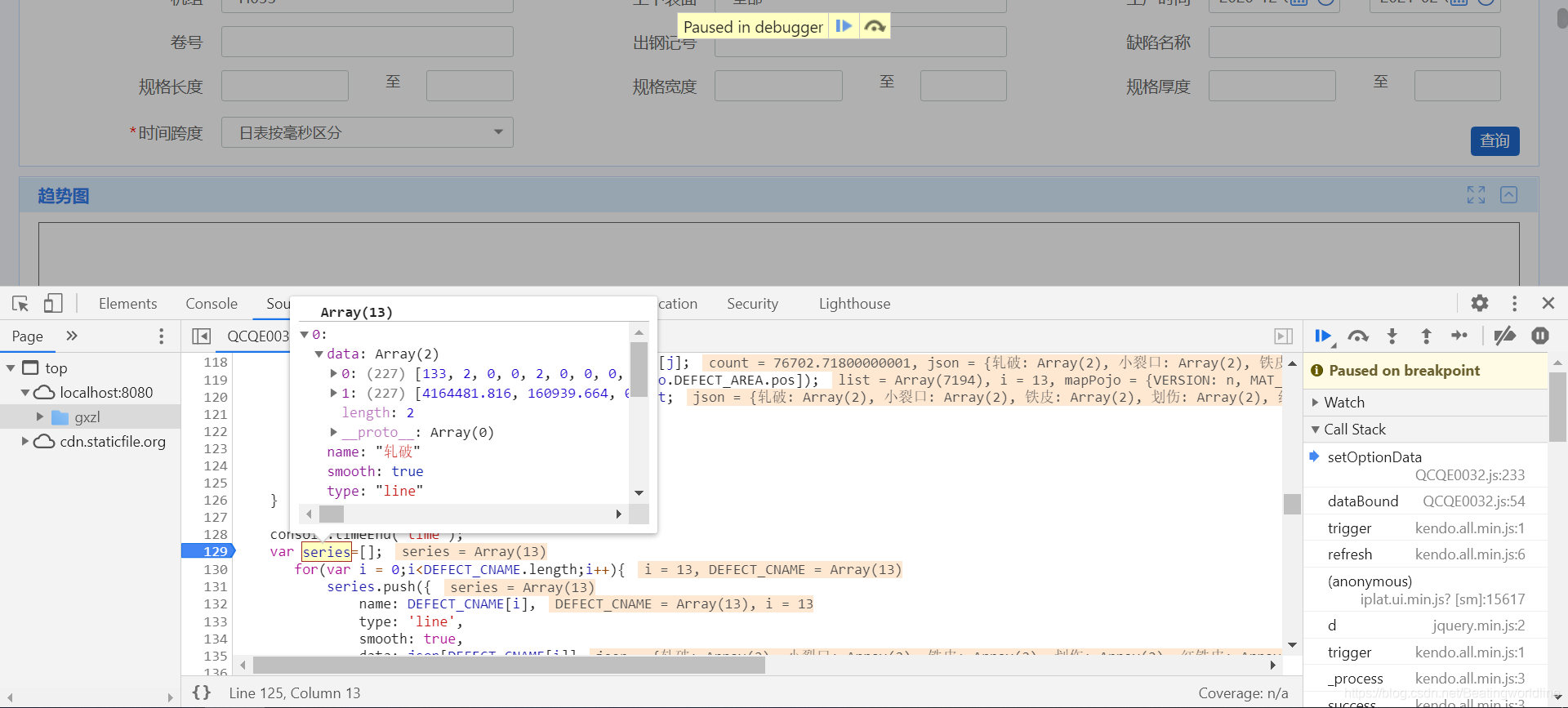Click the code editor horizontal scrollbar
Image resolution: width=1568 pixels, height=708 pixels.
[509, 666]
